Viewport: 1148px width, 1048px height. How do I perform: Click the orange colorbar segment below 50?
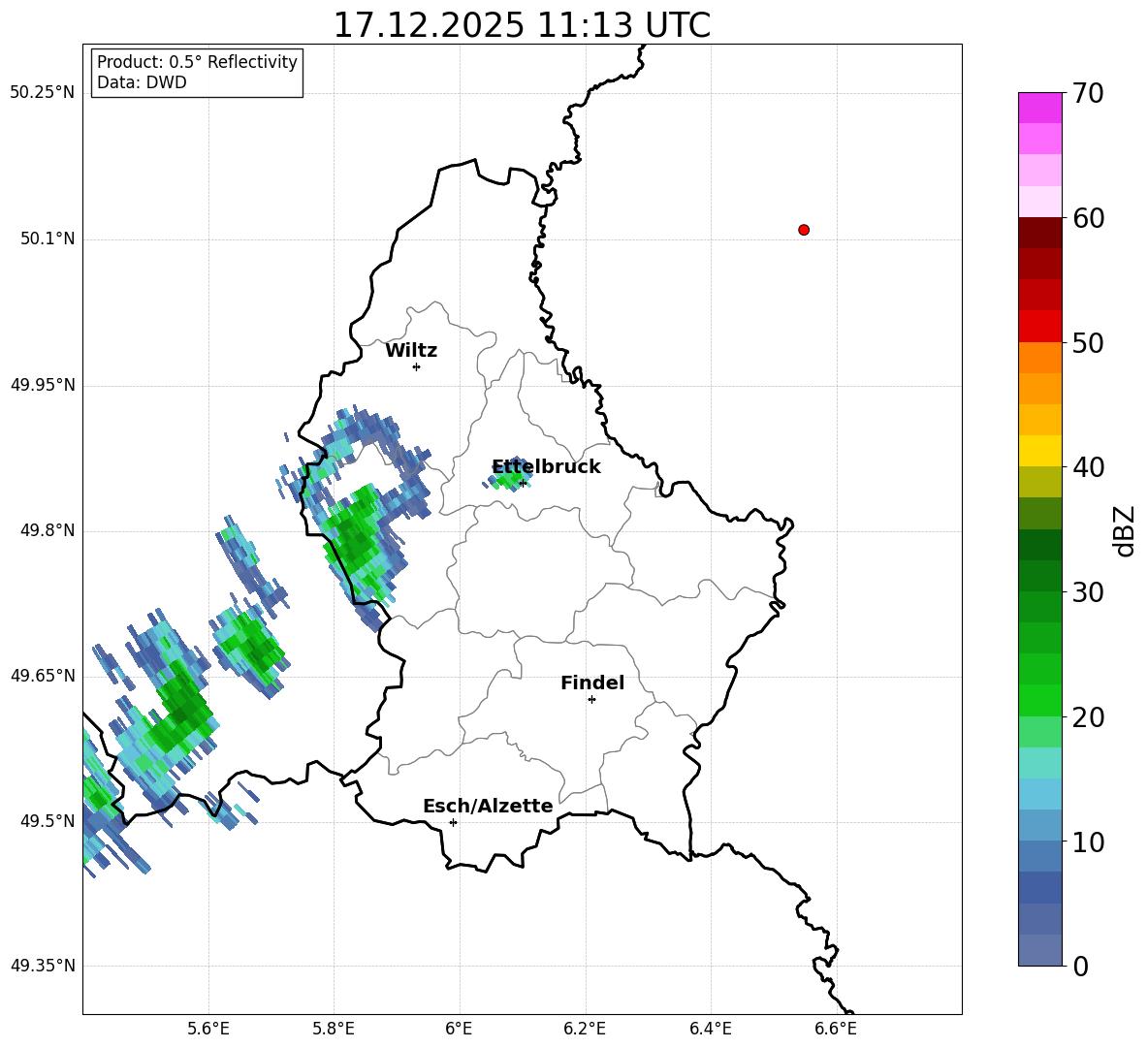pos(1039,358)
